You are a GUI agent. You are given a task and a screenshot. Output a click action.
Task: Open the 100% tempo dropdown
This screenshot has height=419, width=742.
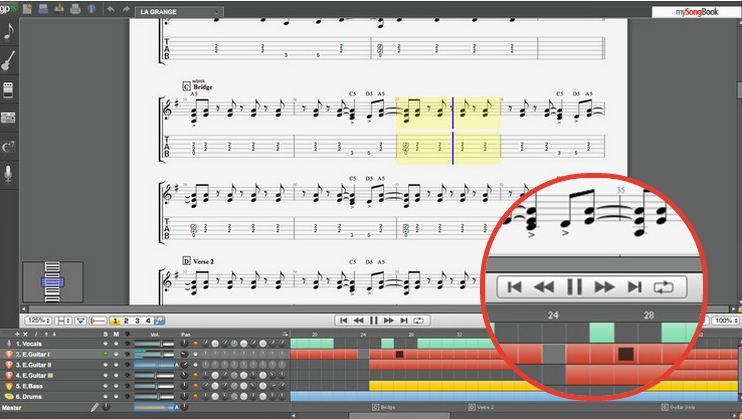pos(726,321)
